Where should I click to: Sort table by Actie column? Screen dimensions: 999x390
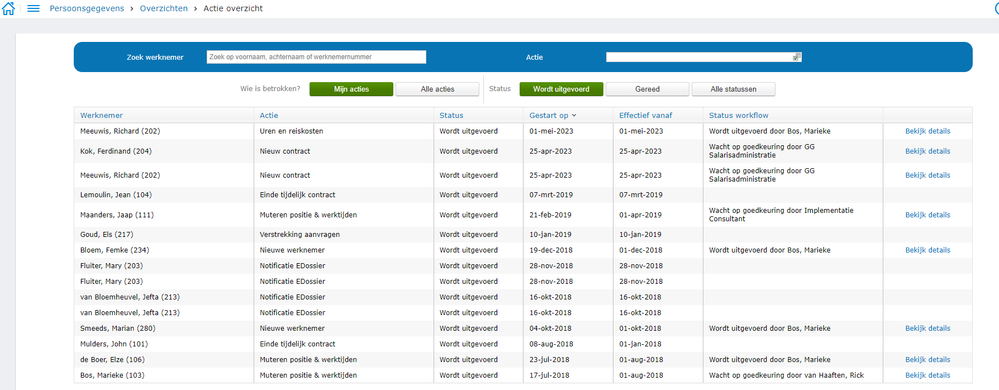269,115
